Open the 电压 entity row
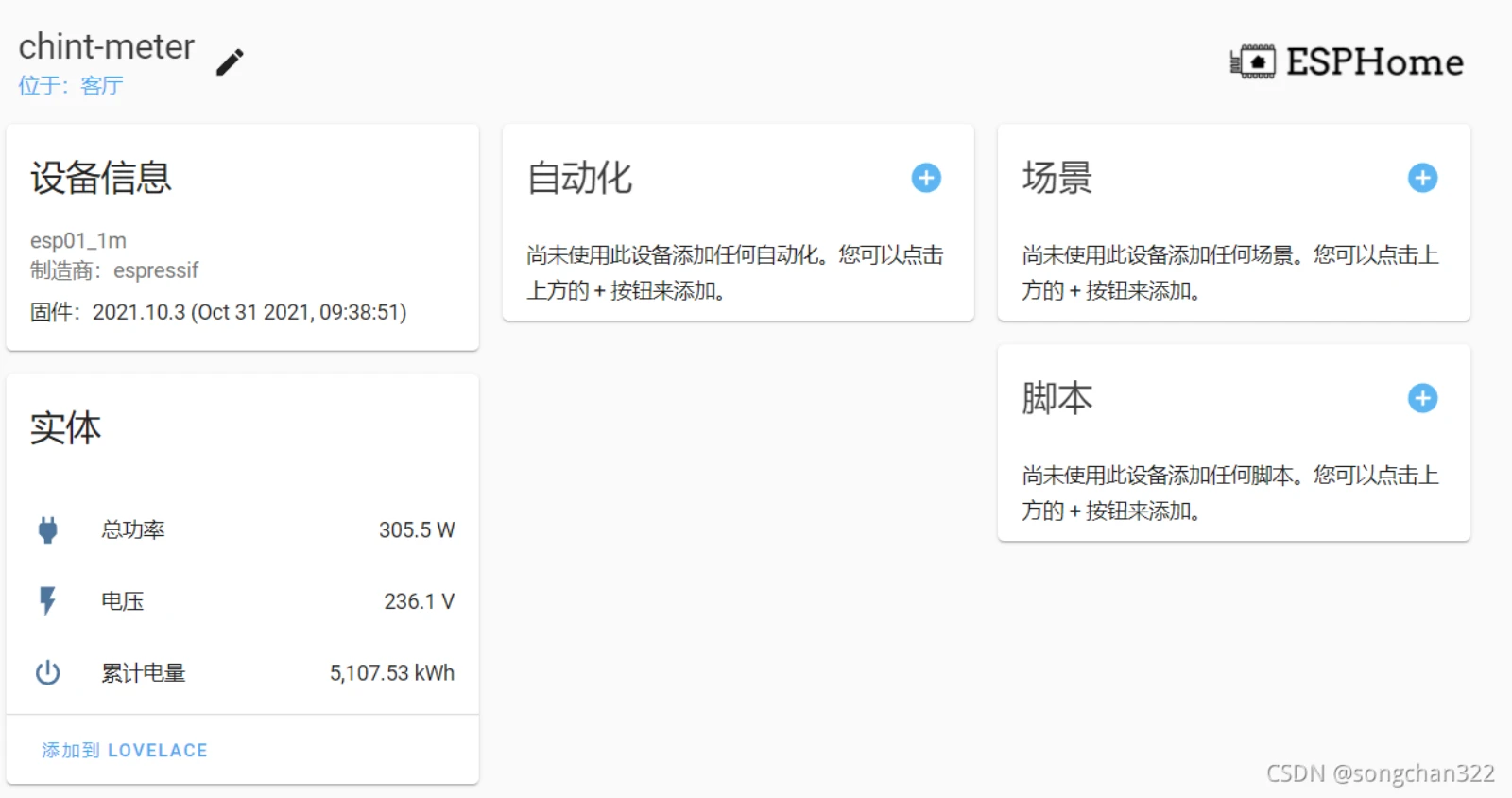Viewport: 1512px width, 798px height. [123, 601]
